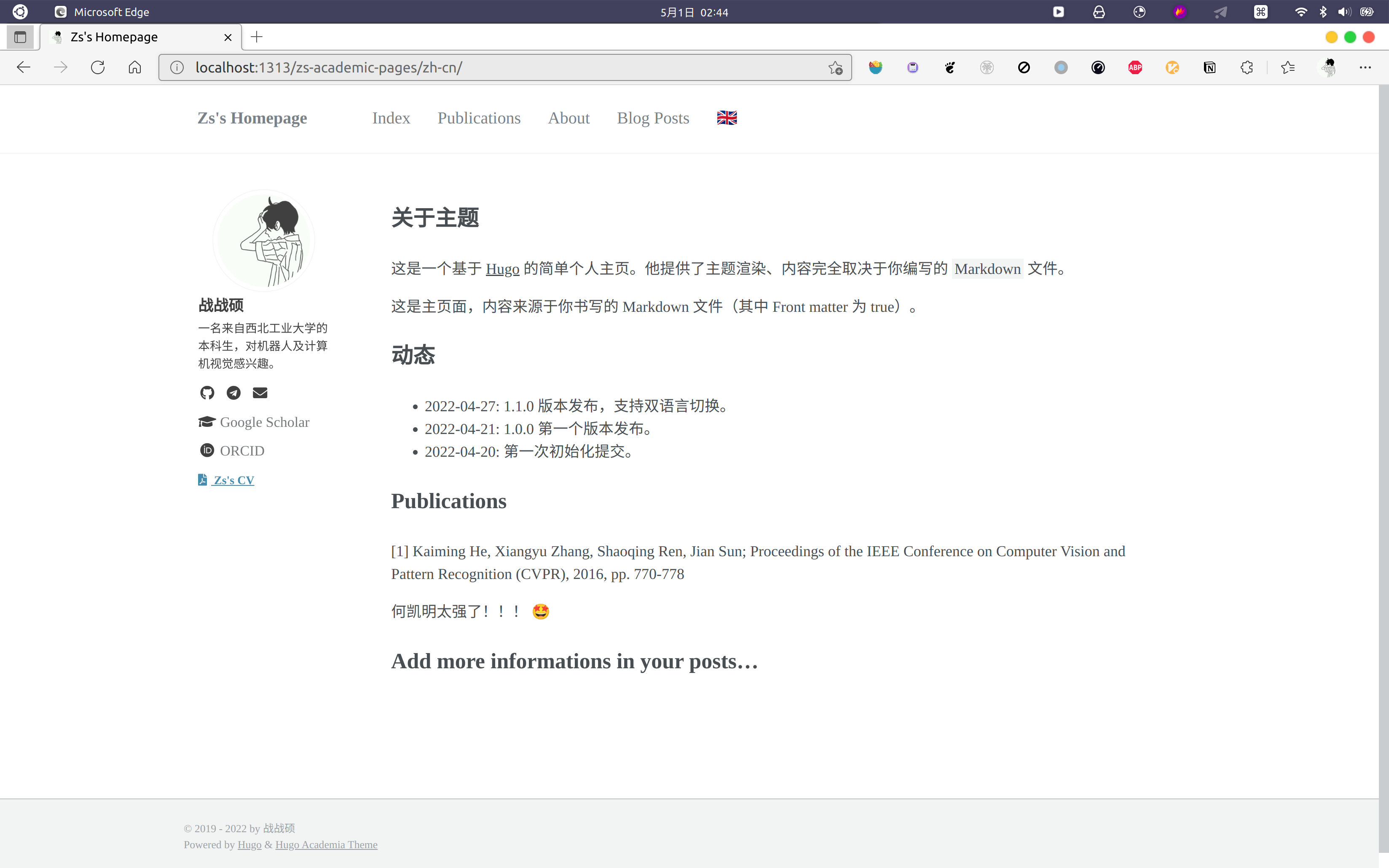This screenshot has height=868, width=1389.
Task: Click the browser refresh button
Action: 97,67
